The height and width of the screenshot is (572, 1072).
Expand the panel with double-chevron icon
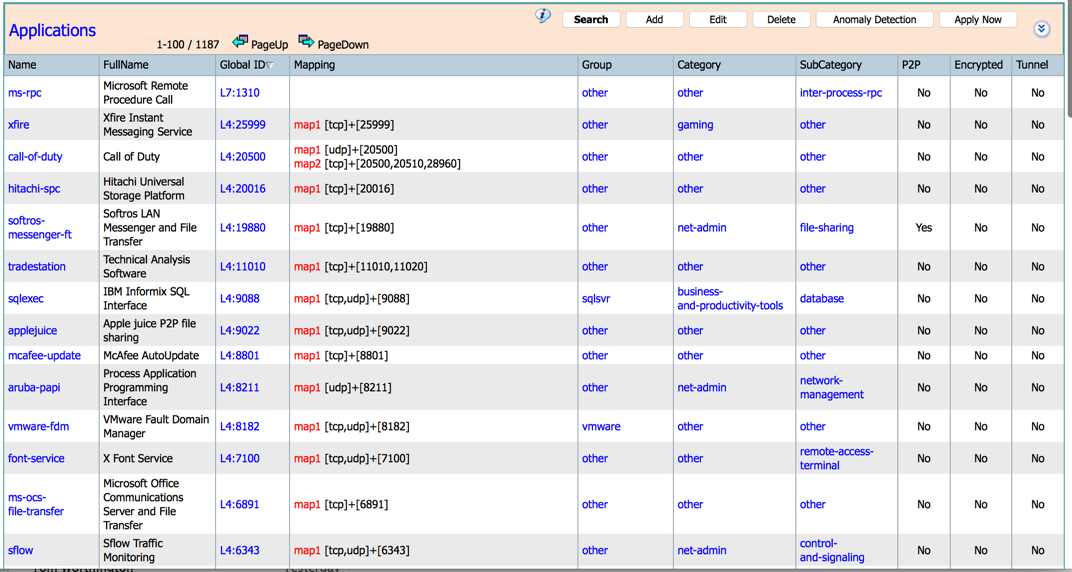pyautogui.click(x=1041, y=29)
